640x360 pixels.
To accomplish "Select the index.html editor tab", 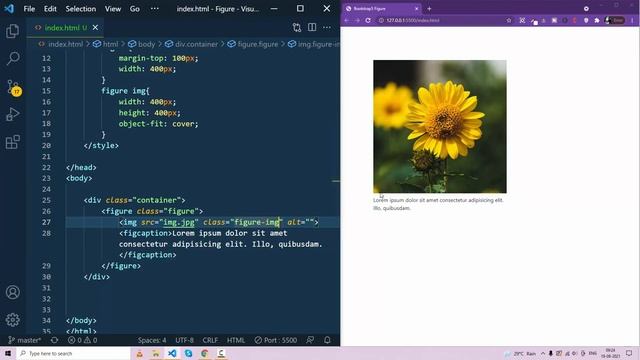I will tap(65, 27).
